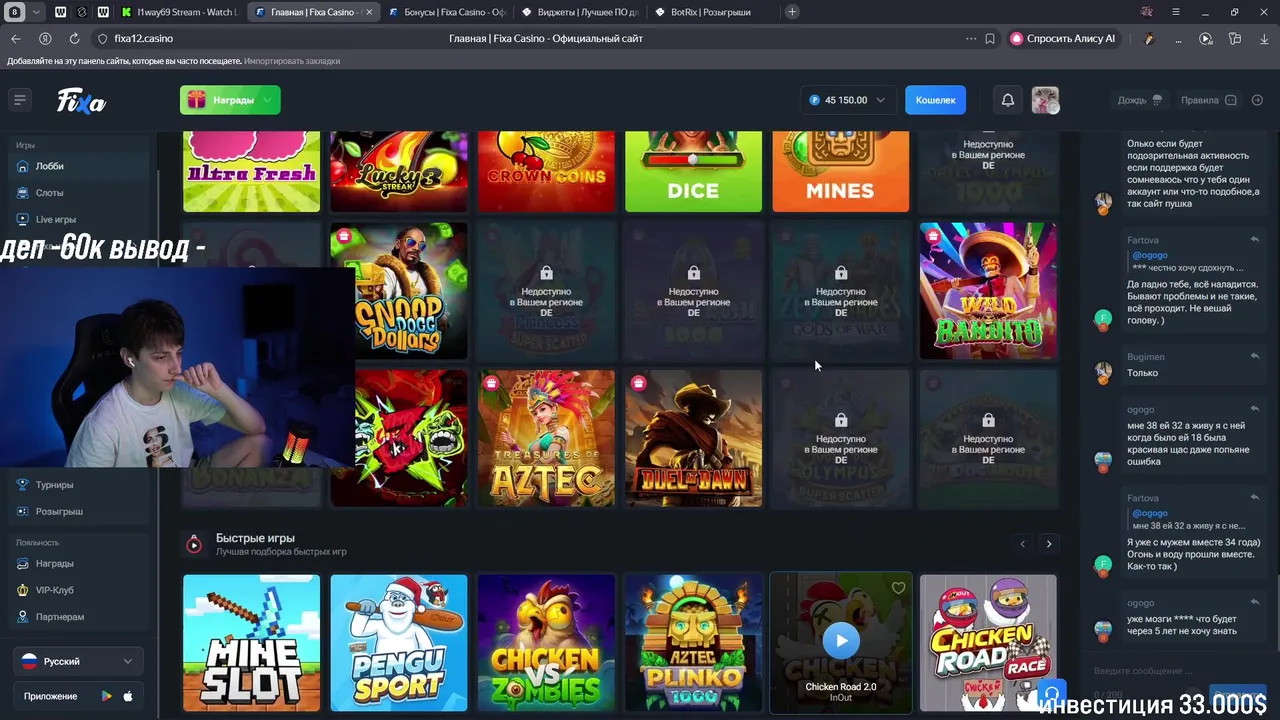
Task: Collapse the chat panel arrow icon
Action: point(1258,100)
